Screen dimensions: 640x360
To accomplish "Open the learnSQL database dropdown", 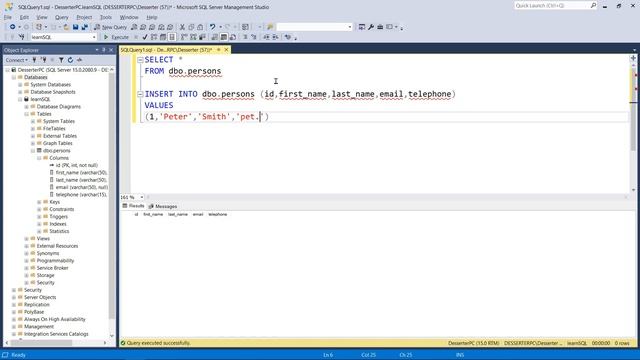I will (x=94, y=37).
